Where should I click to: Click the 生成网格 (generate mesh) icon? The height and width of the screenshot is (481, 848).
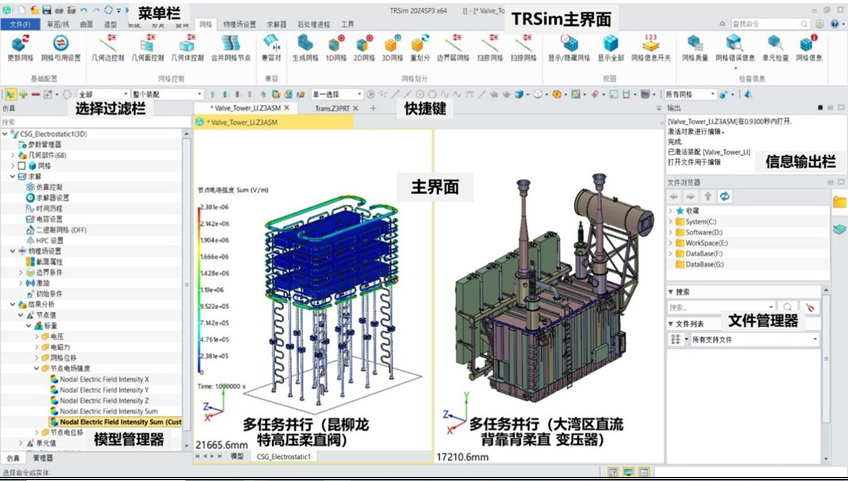305,43
